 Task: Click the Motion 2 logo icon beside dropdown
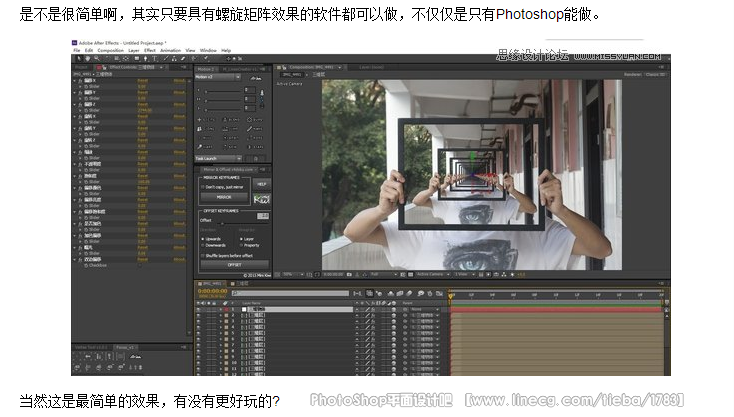256,79
